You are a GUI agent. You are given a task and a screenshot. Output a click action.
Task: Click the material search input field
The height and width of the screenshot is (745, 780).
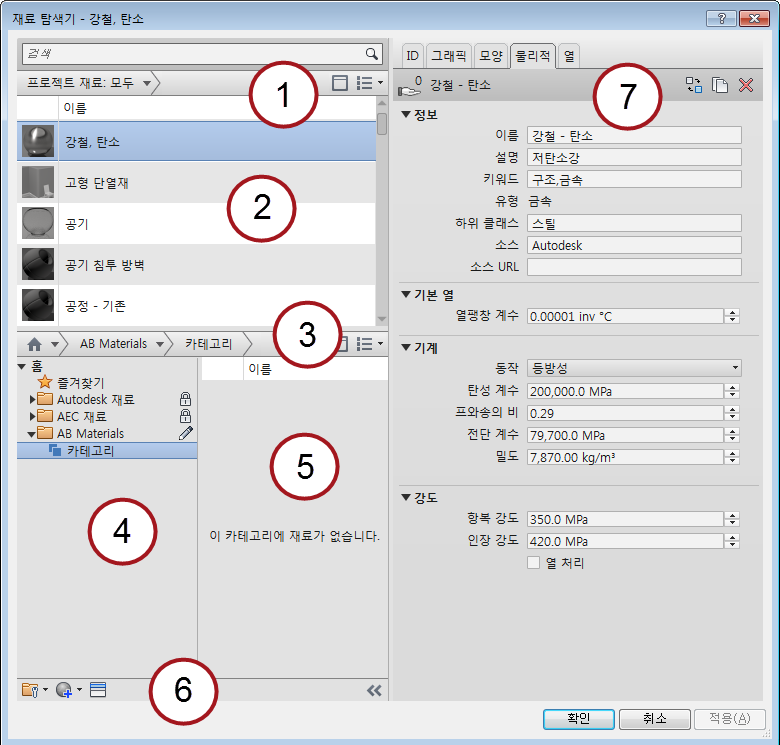pos(194,54)
